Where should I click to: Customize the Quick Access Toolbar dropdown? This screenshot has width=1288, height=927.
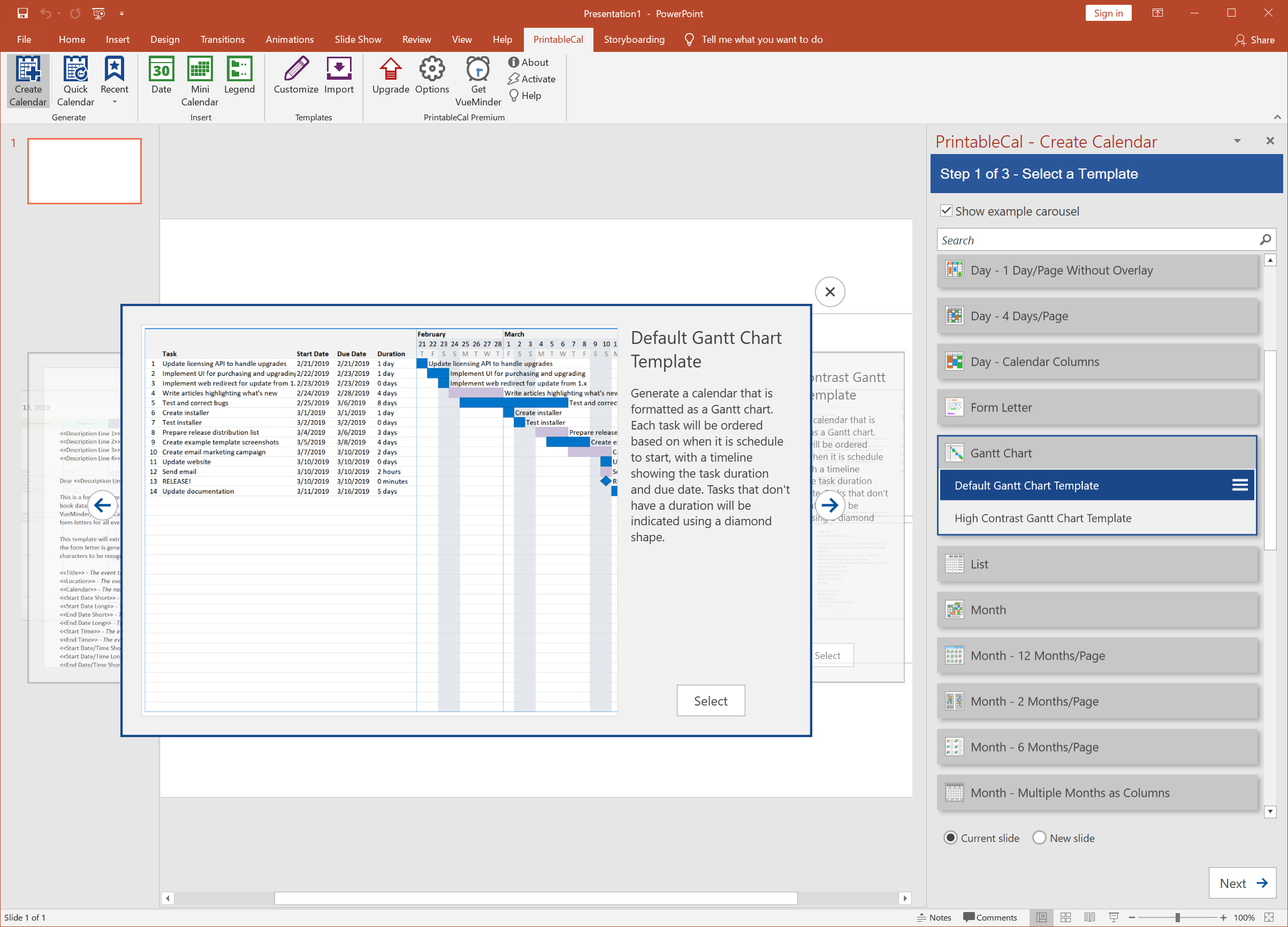pyautogui.click(x=121, y=13)
